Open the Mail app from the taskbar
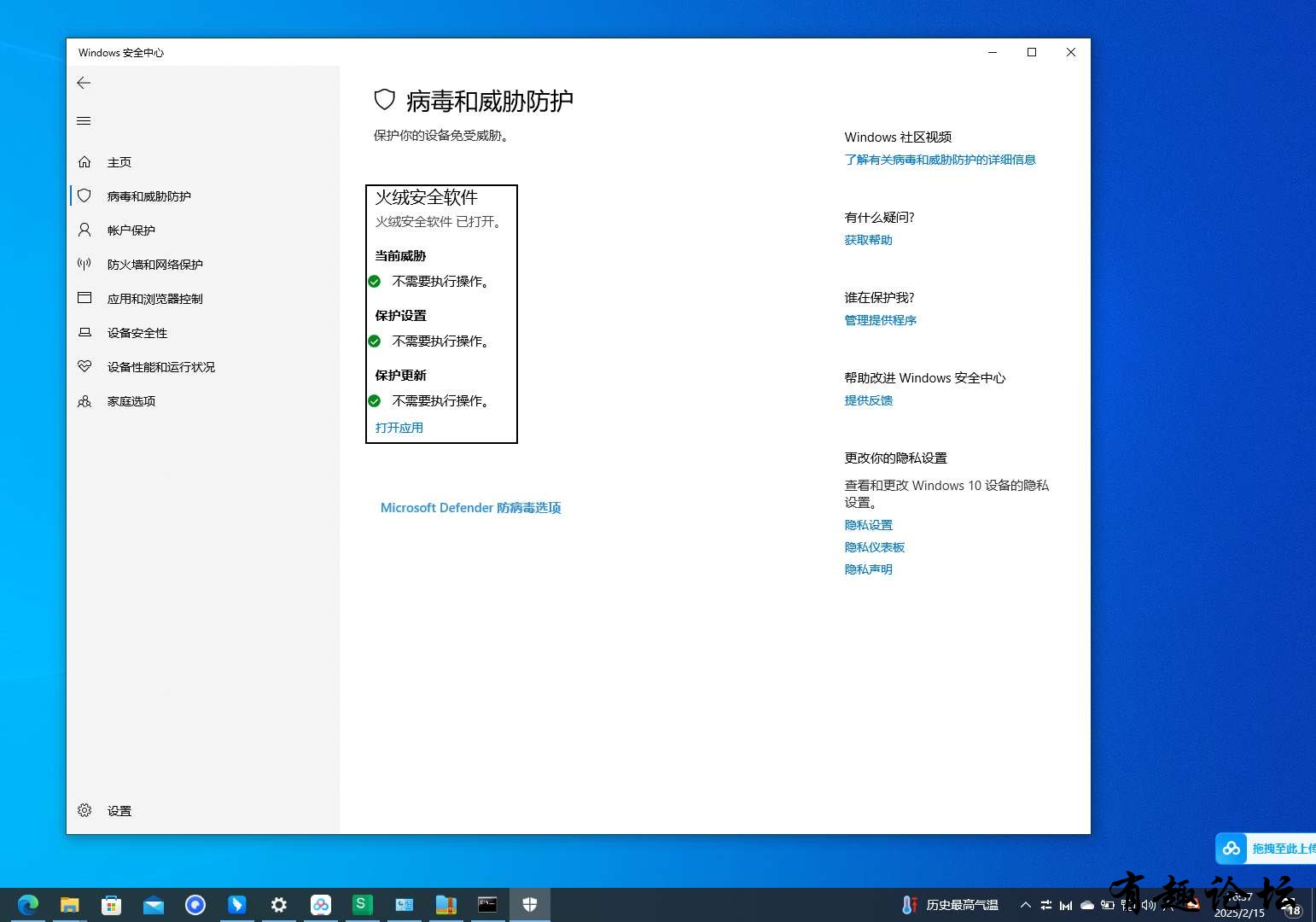This screenshot has width=1316, height=922. coord(154,905)
